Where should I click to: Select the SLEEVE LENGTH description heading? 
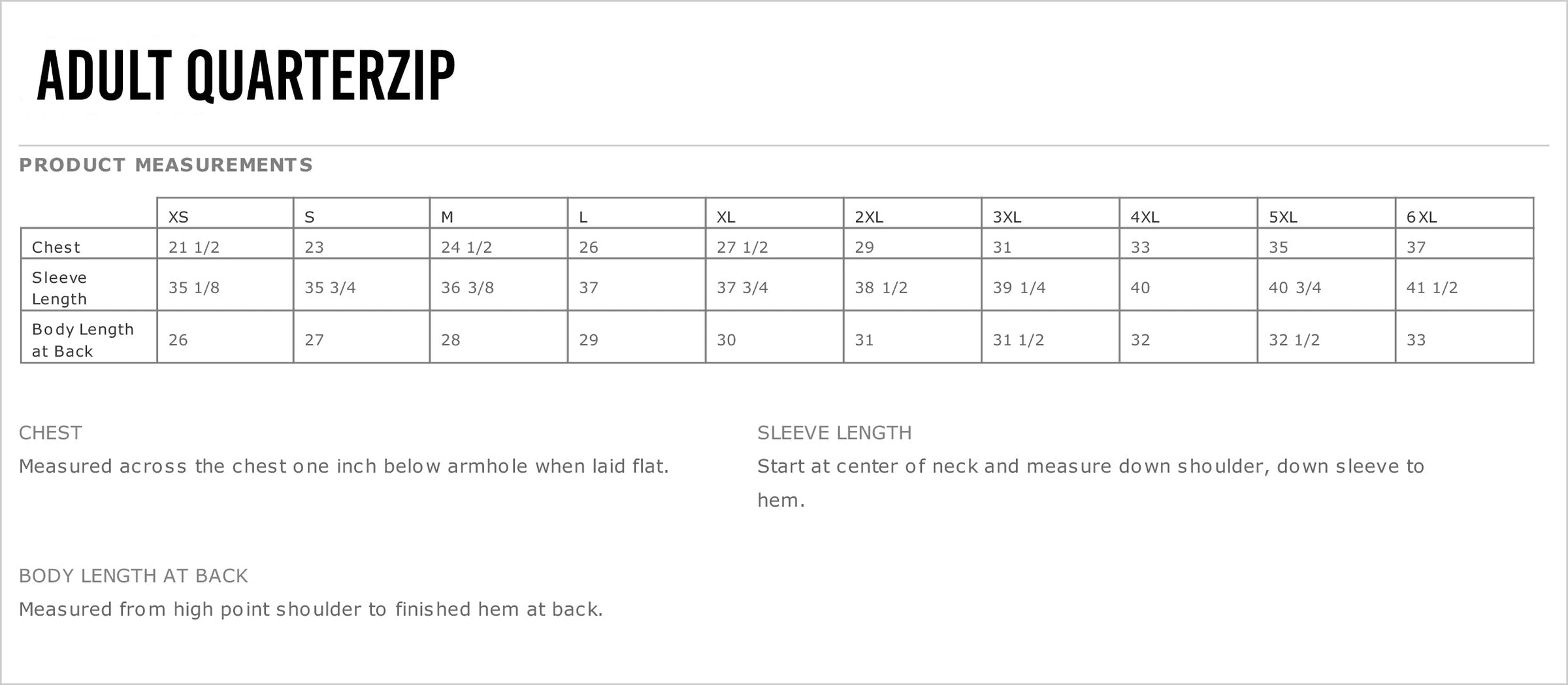(834, 433)
